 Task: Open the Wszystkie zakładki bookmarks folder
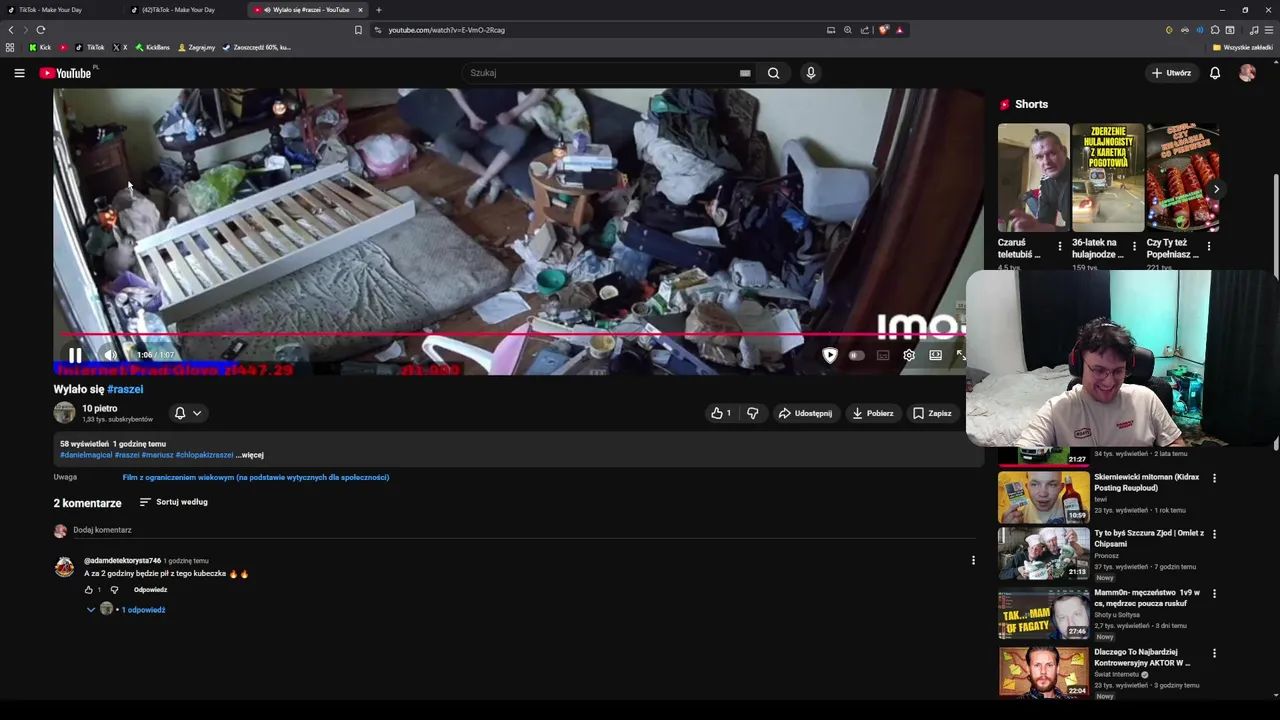pos(1243,47)
